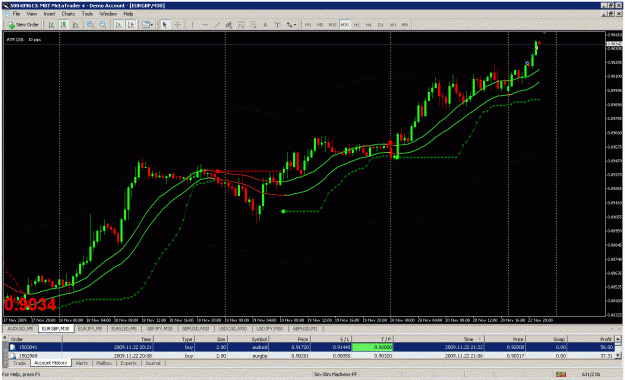Switch timeframe to M5

[320, 25]
